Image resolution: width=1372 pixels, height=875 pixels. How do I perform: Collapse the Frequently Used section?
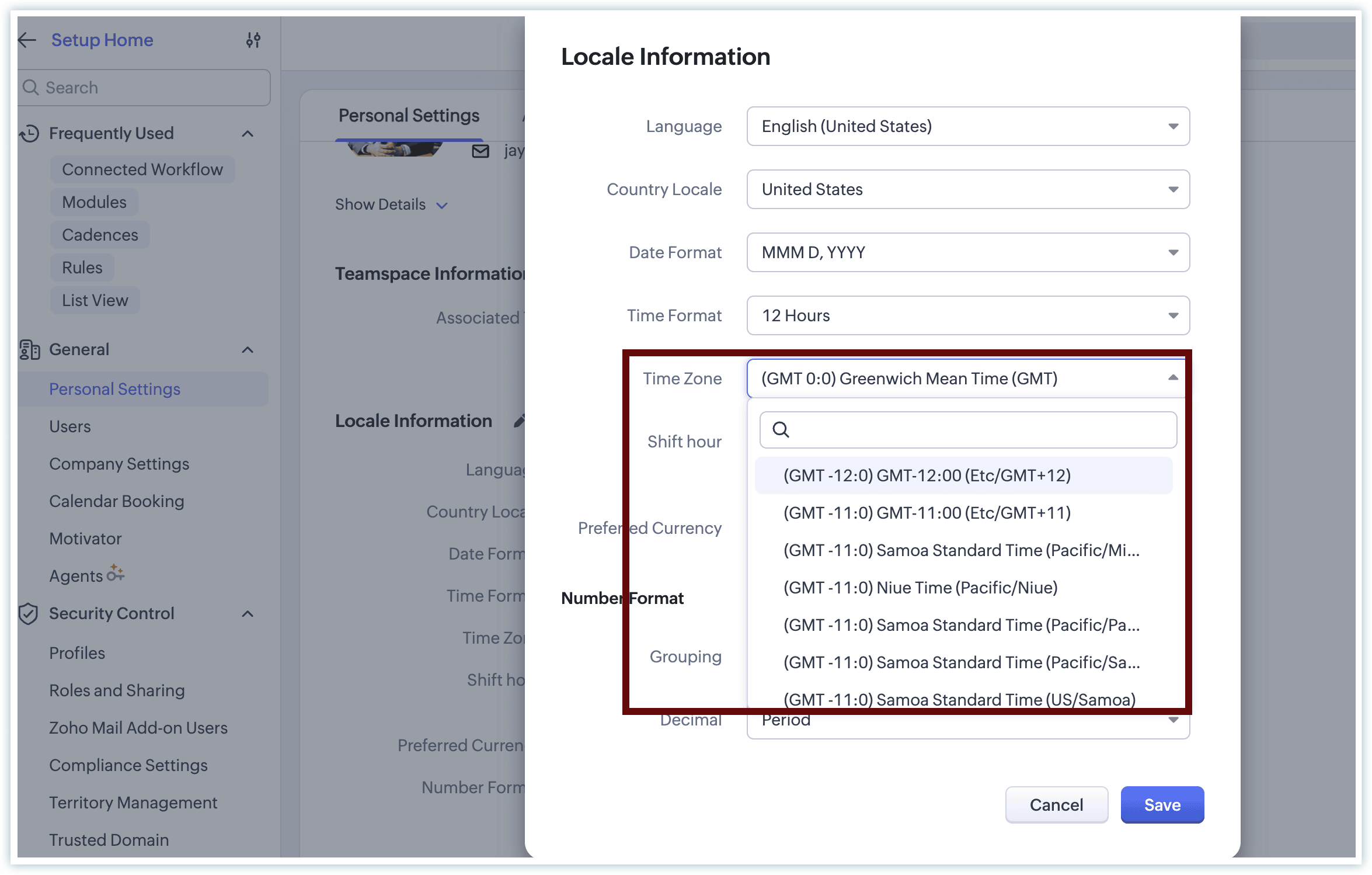click(x=248, y=134)
